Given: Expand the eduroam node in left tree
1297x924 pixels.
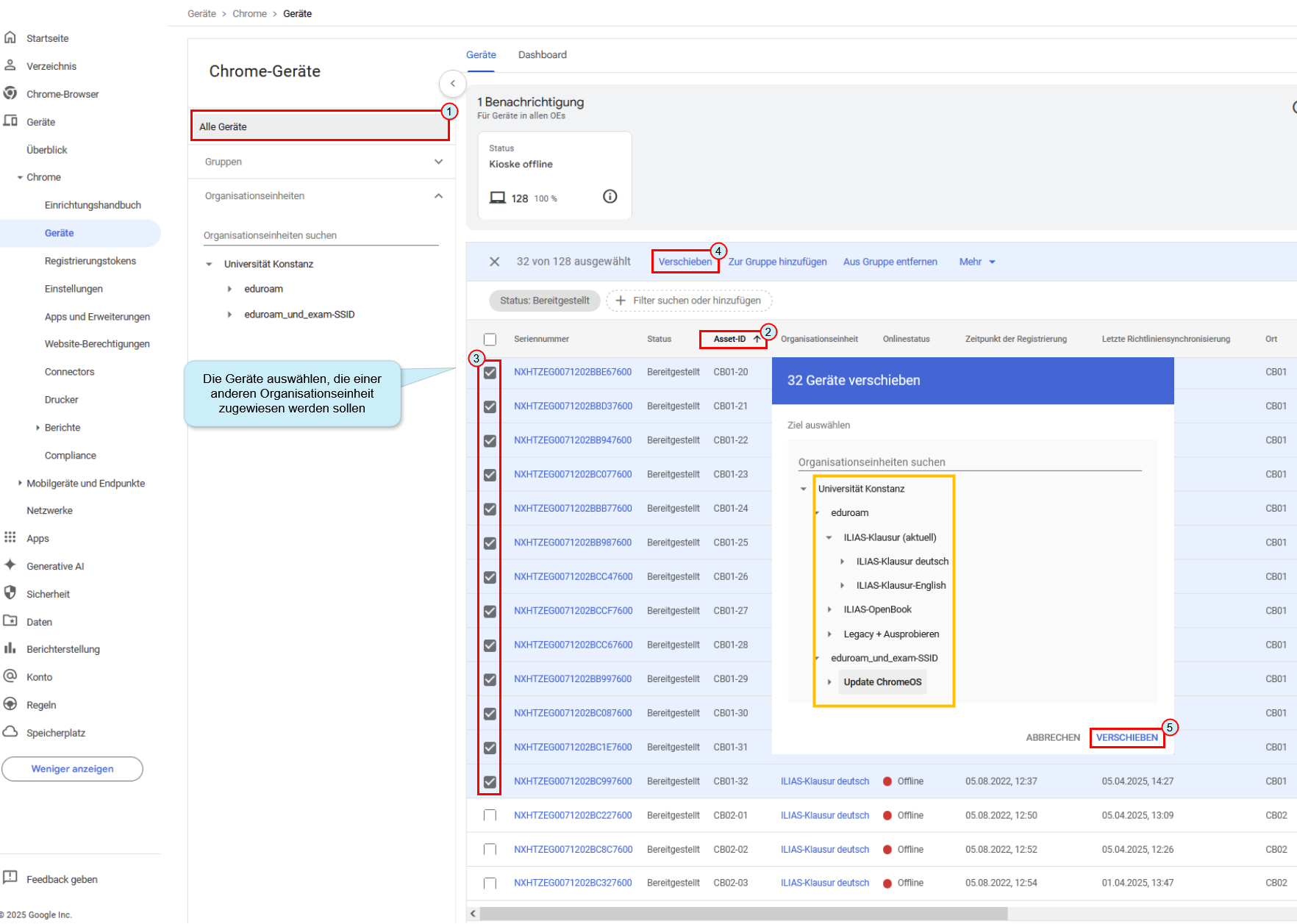Looking at the screenshot, I should pyautogui.click(x=229, y=289).
